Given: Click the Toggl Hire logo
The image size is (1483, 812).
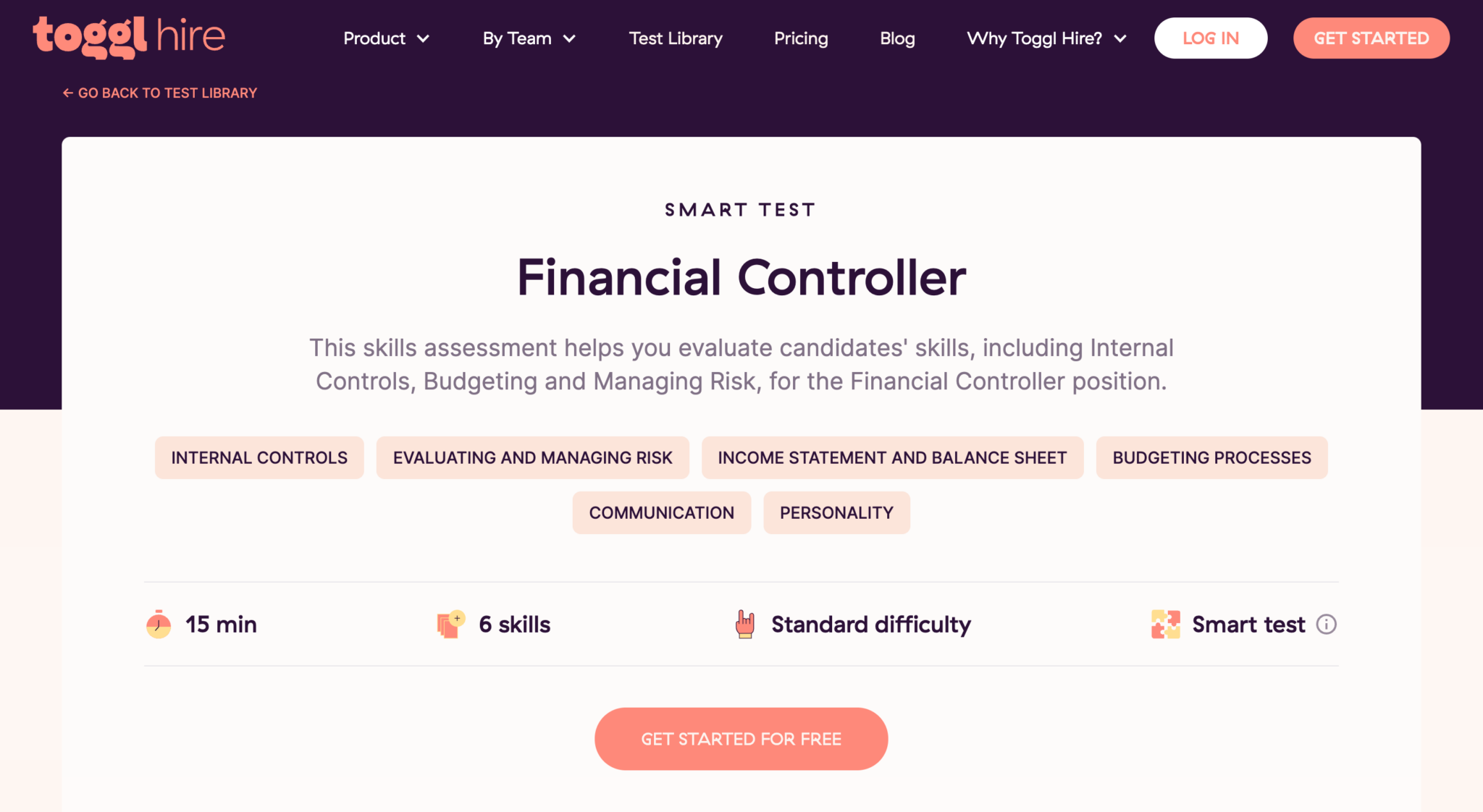Looking at the screenshot, I should click(129, 38).
